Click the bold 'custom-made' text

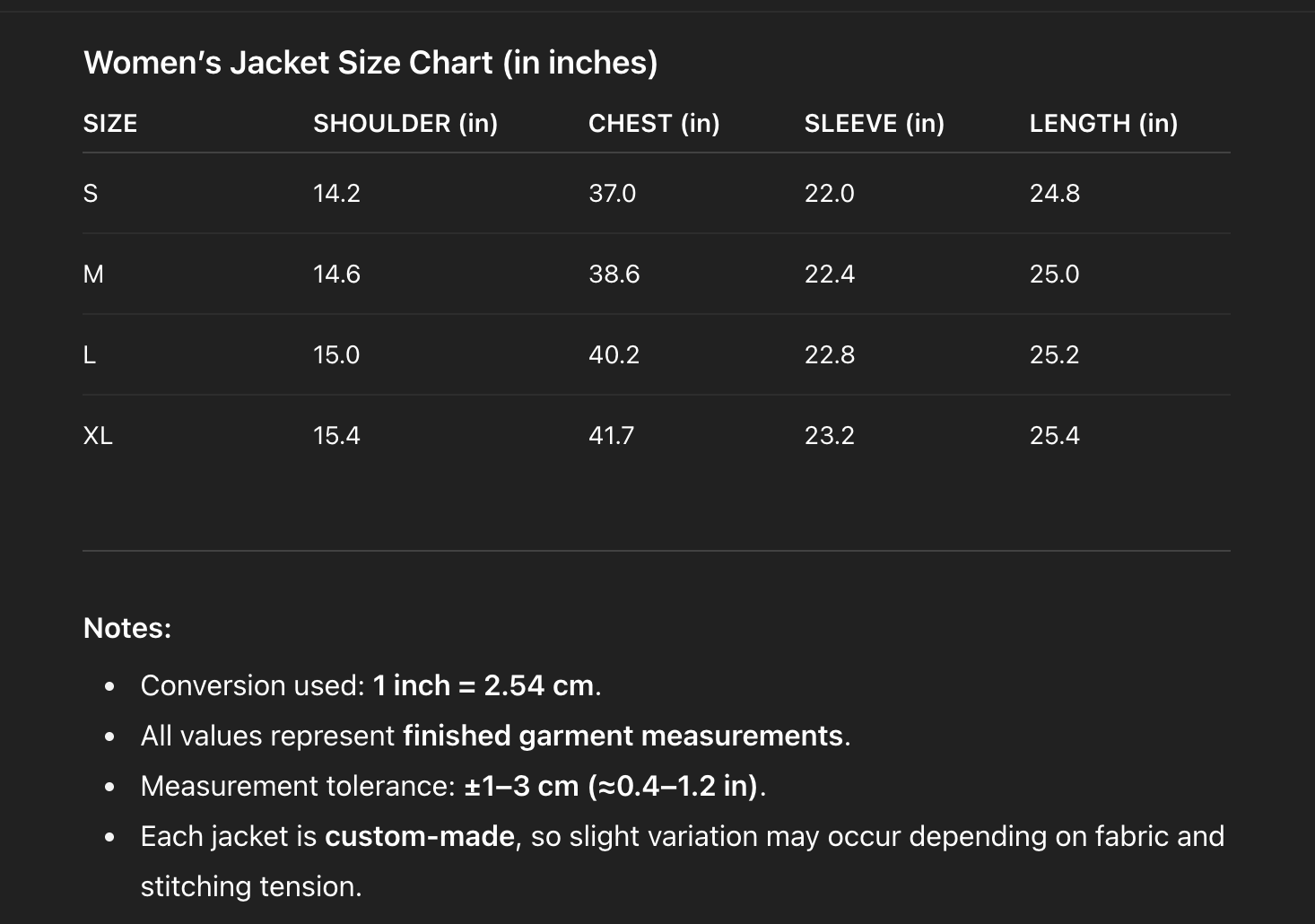pyautogui.click(x=419, y=837)
